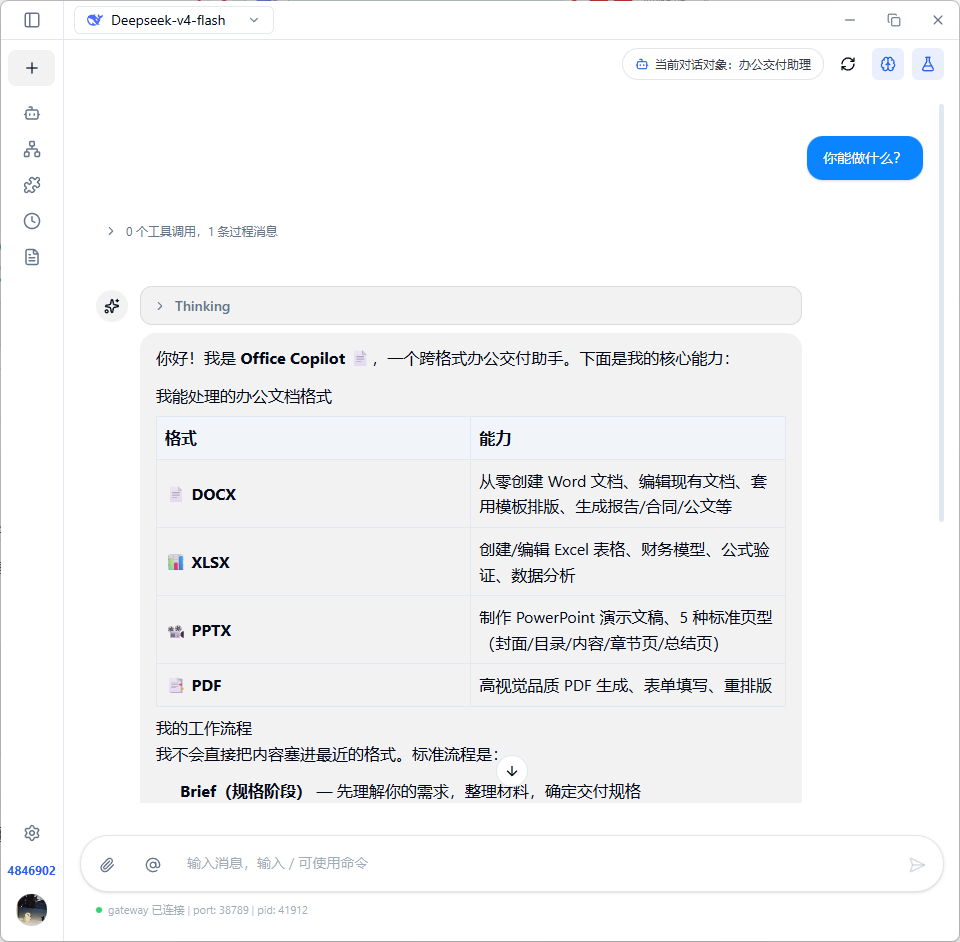Click the 我能处理的办公文档格式 heading
Viewport: 960px width, 942px height.
coord(244,397)
